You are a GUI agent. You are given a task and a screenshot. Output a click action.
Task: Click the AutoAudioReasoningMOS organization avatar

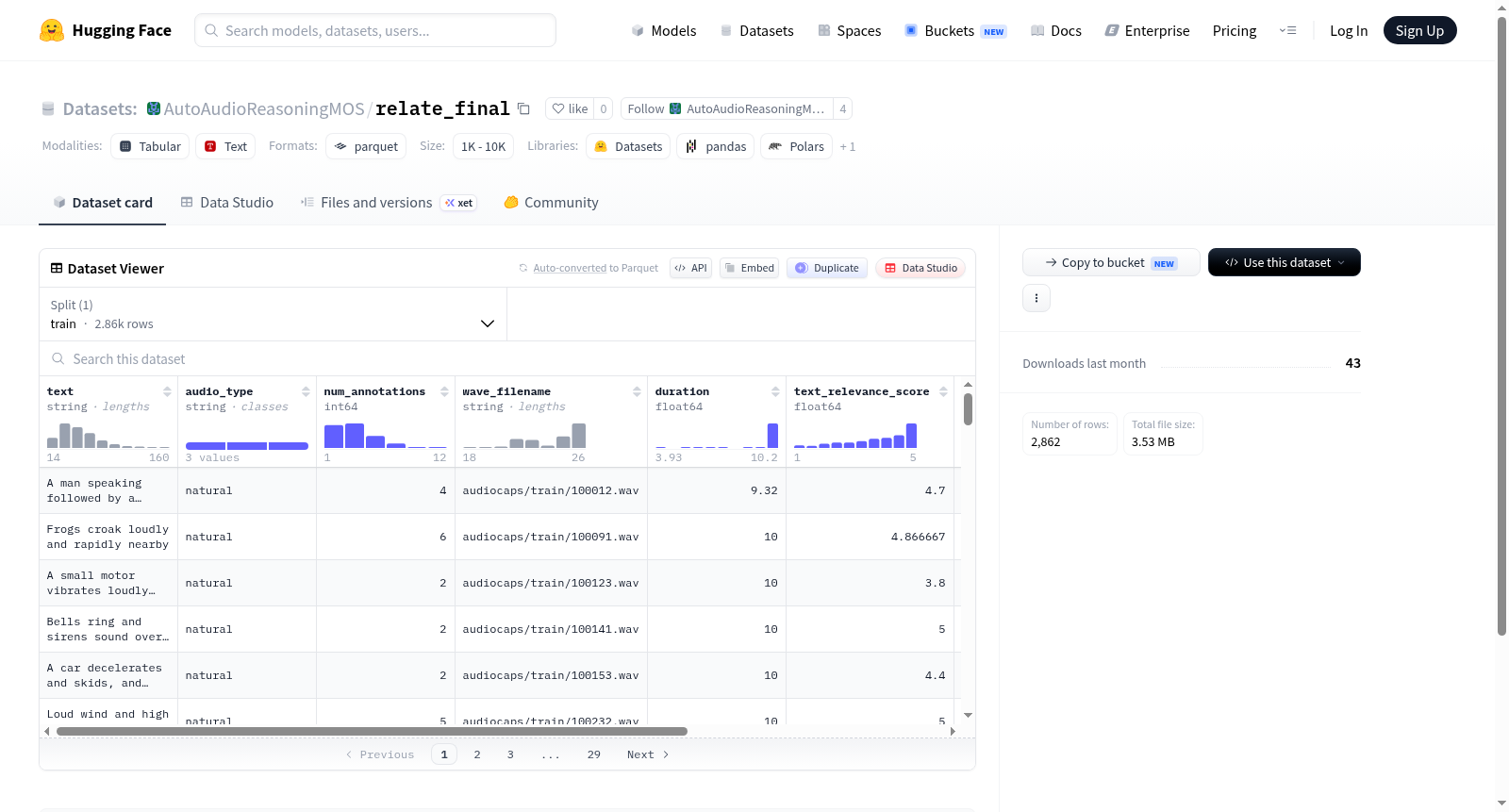coord(154,108)
